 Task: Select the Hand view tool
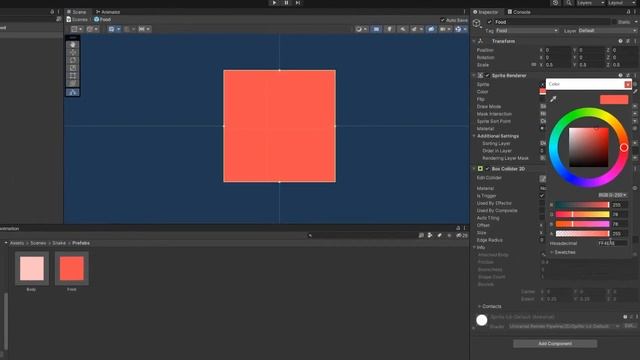[73, 44]
